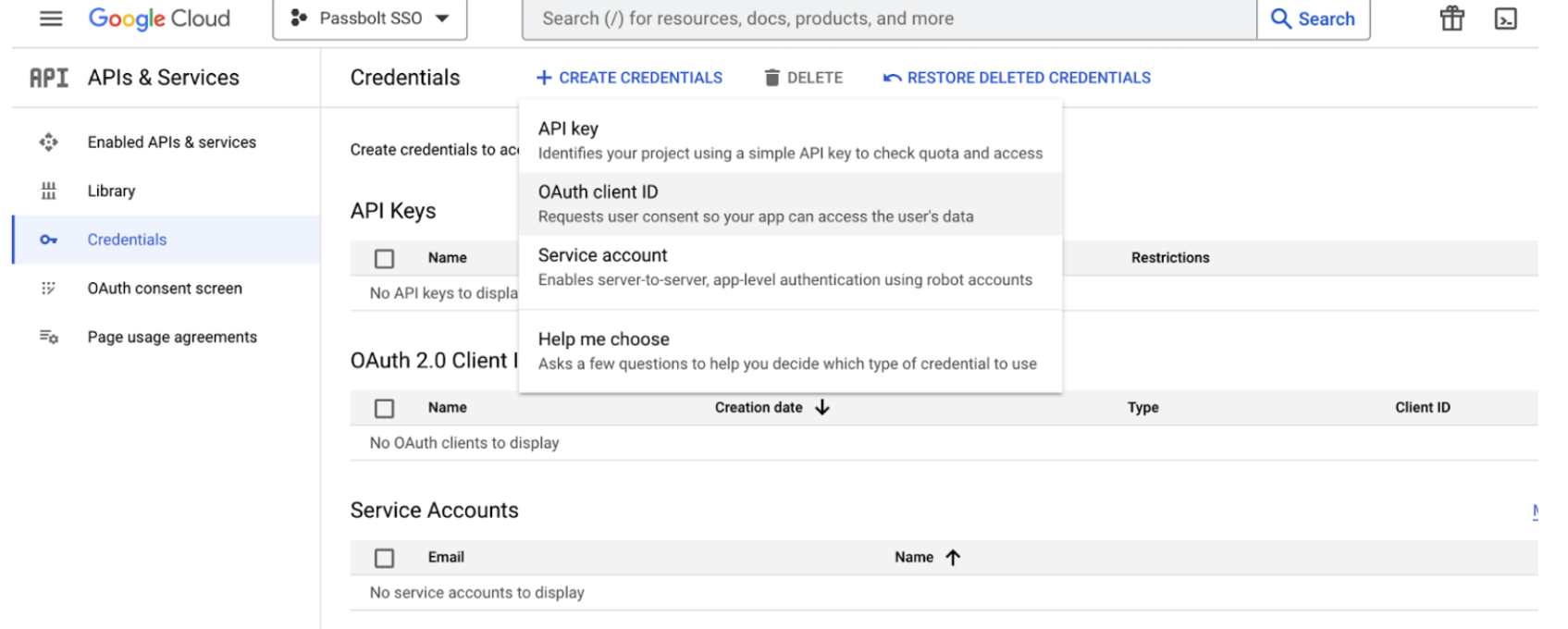1568x629 pixels.
Task: Click 'No OAuth clients to display' text
Action: click(x=464, y=442)
